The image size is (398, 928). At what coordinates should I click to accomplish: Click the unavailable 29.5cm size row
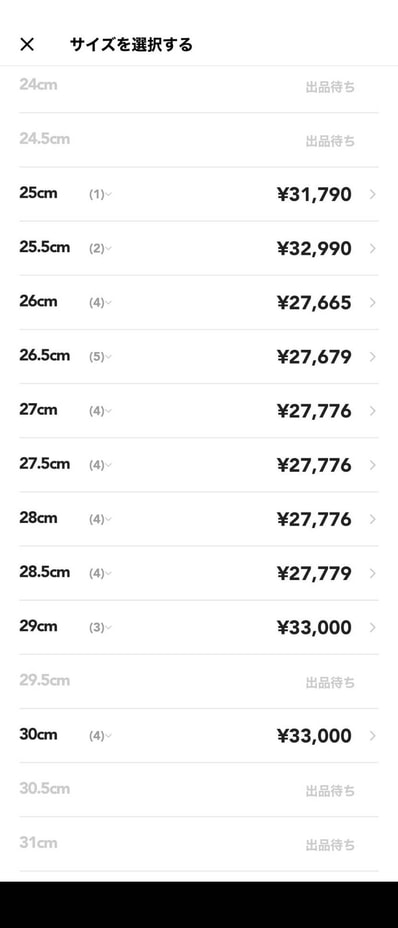199,681
